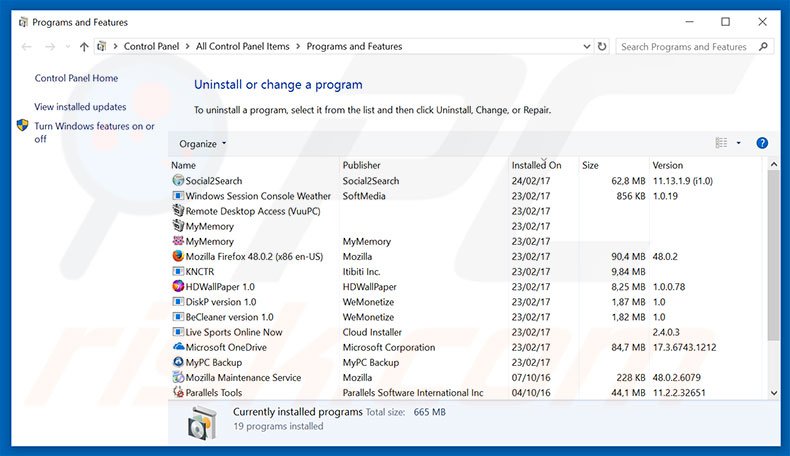Click the Mozilla Firefox 48.0.2 icon
The height and width of the screenshot is (456, 790).
(x=178, y=256)
